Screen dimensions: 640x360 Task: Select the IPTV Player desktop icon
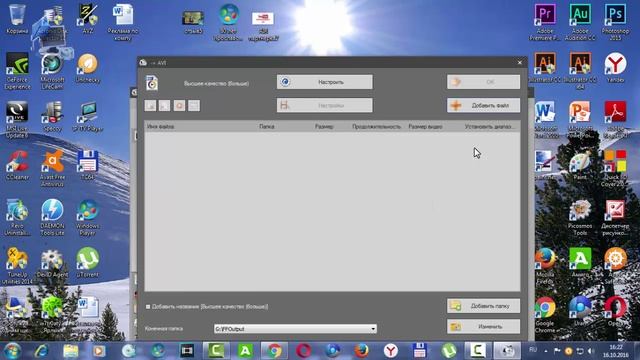coord(88,116)
